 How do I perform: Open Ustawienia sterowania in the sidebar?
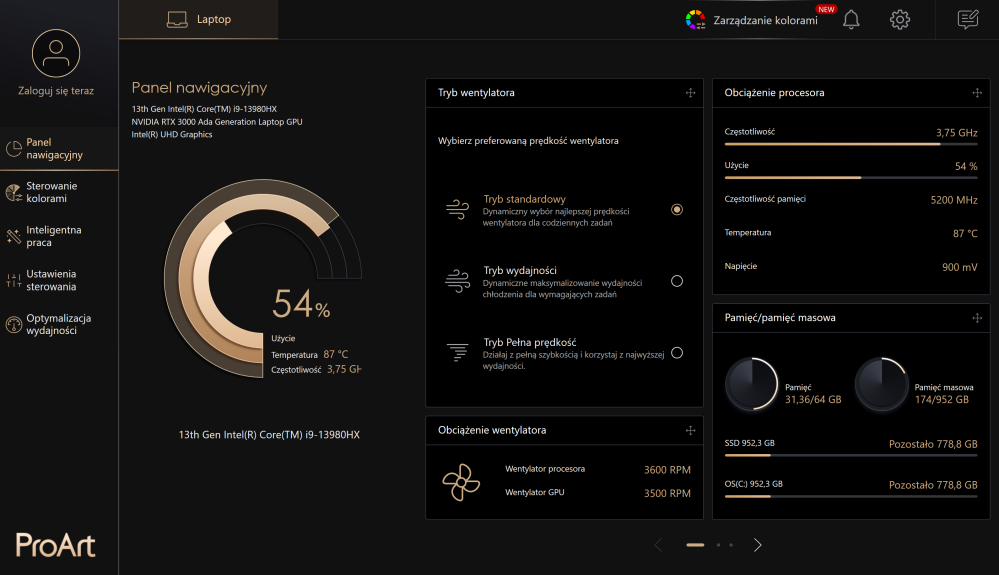[x=59, y=280]
